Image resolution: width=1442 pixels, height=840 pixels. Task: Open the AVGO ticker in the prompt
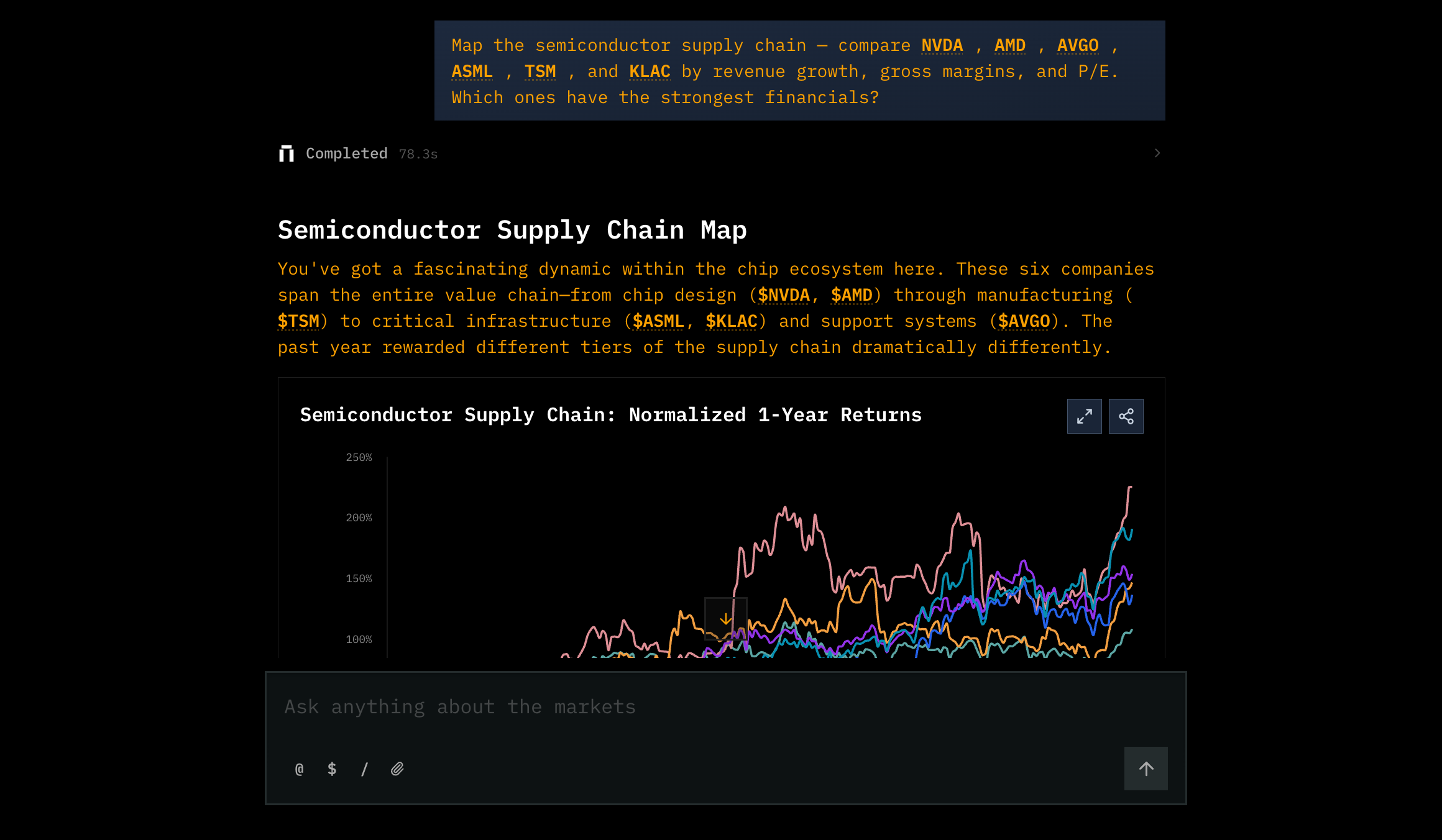[1078, 45]
